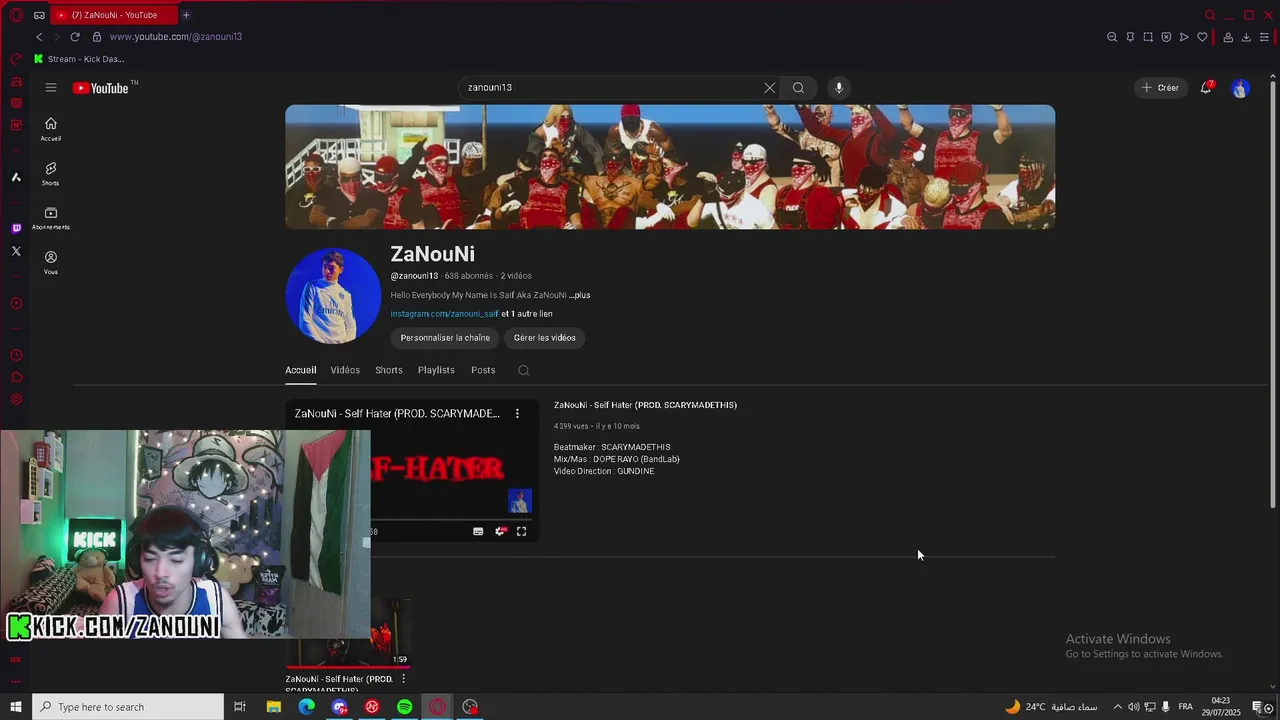The height and width of the screenshot is (720, 1280).
Task: Click Gérer les vidéos button
Action: click(545, 338)
